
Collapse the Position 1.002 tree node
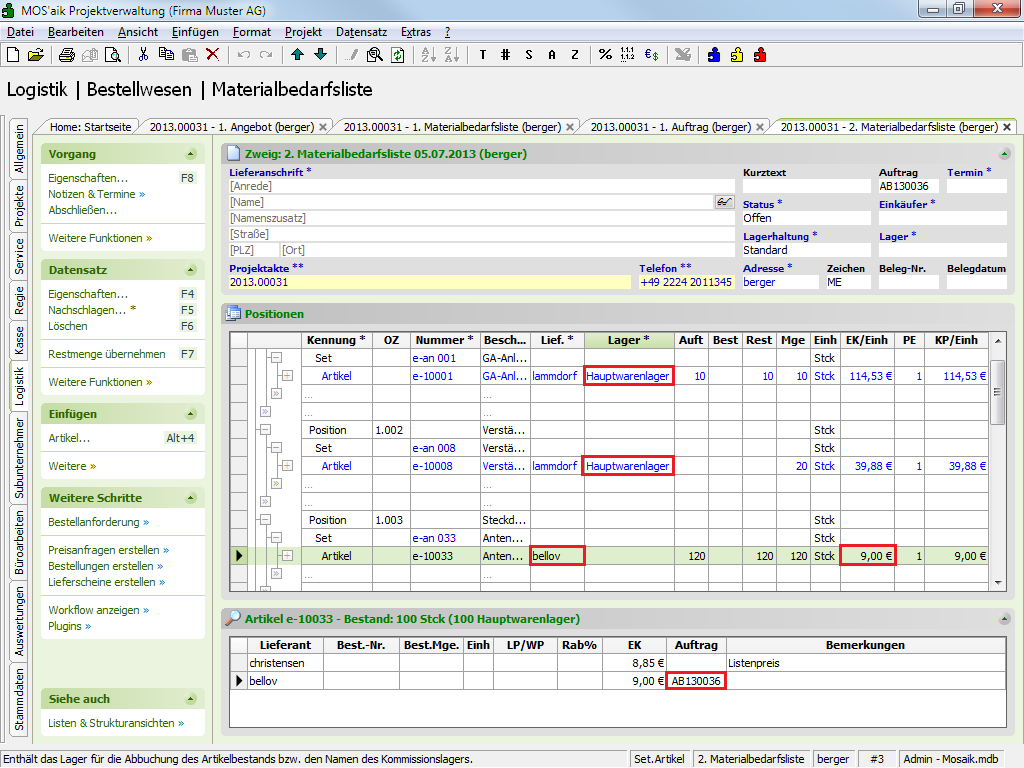(265, 430)
